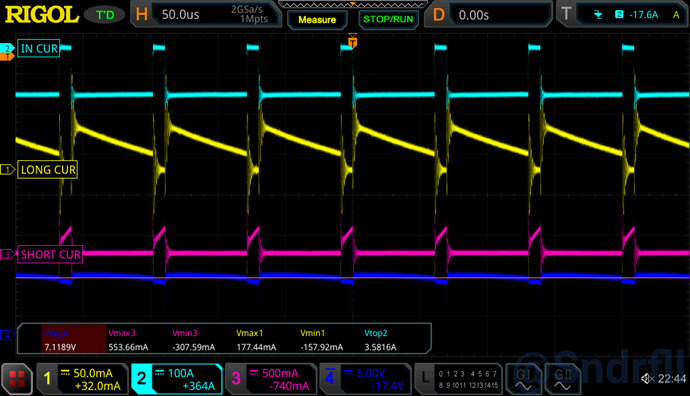
Task: Open the delay 0.00s setting
Action: (489, 15)
